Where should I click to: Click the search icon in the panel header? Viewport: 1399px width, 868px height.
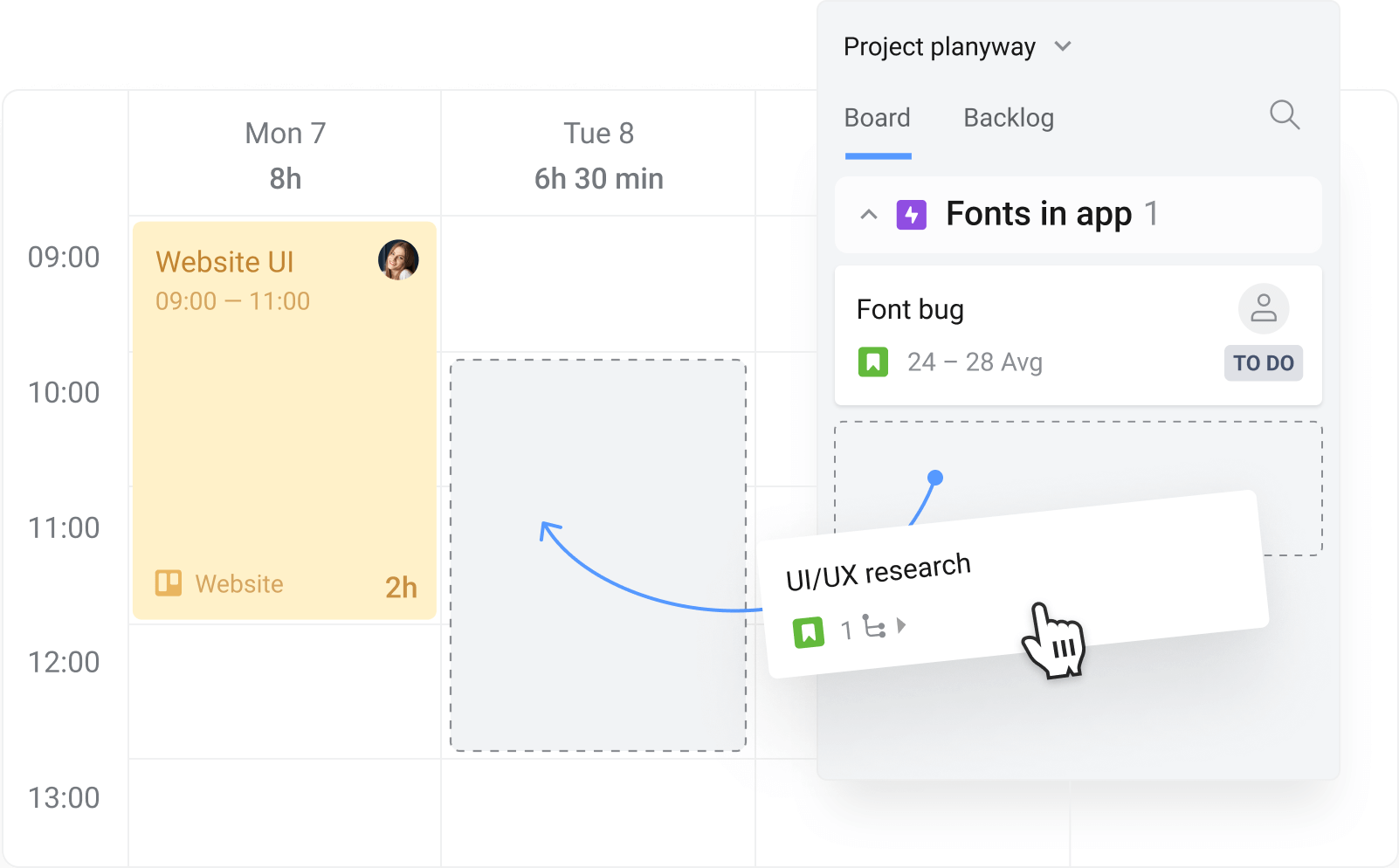click(1285, 115)
